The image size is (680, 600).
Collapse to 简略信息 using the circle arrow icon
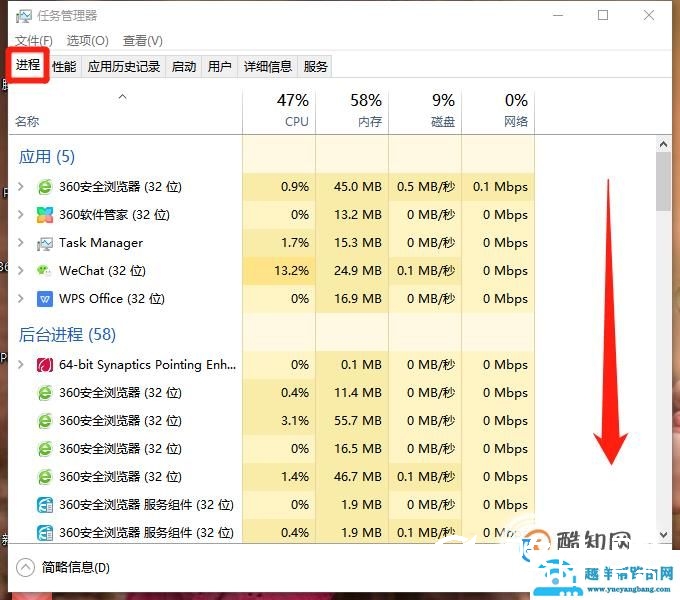tap(25, 567)
